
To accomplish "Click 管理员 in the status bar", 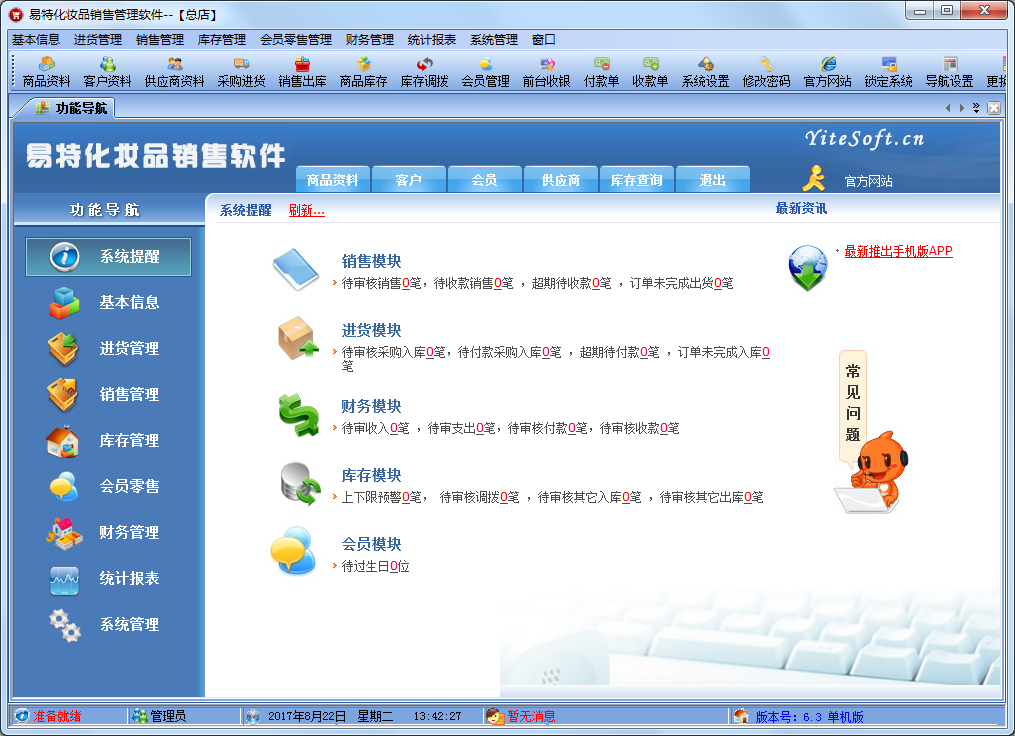I will (x=168, y=716).
